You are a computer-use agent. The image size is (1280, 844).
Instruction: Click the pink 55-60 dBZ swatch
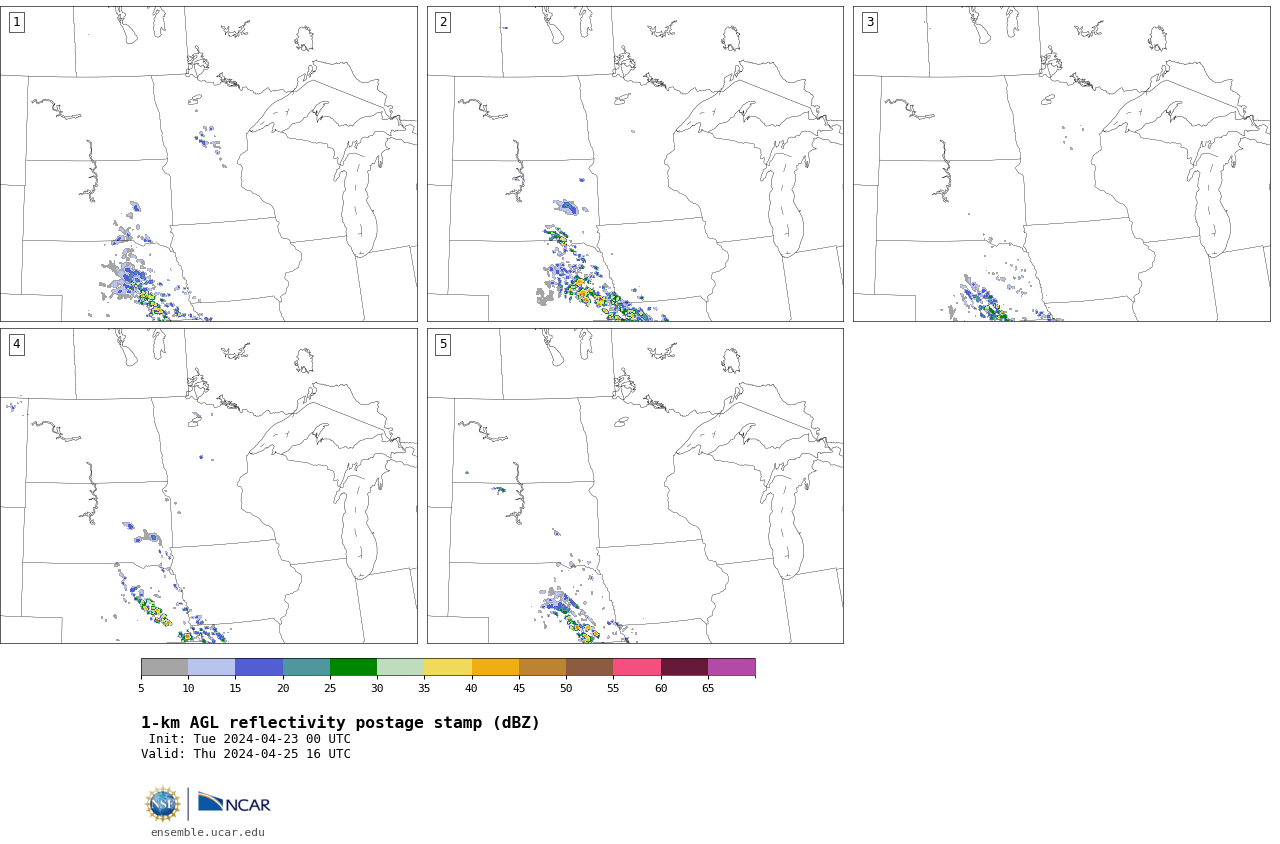(637, 667)
